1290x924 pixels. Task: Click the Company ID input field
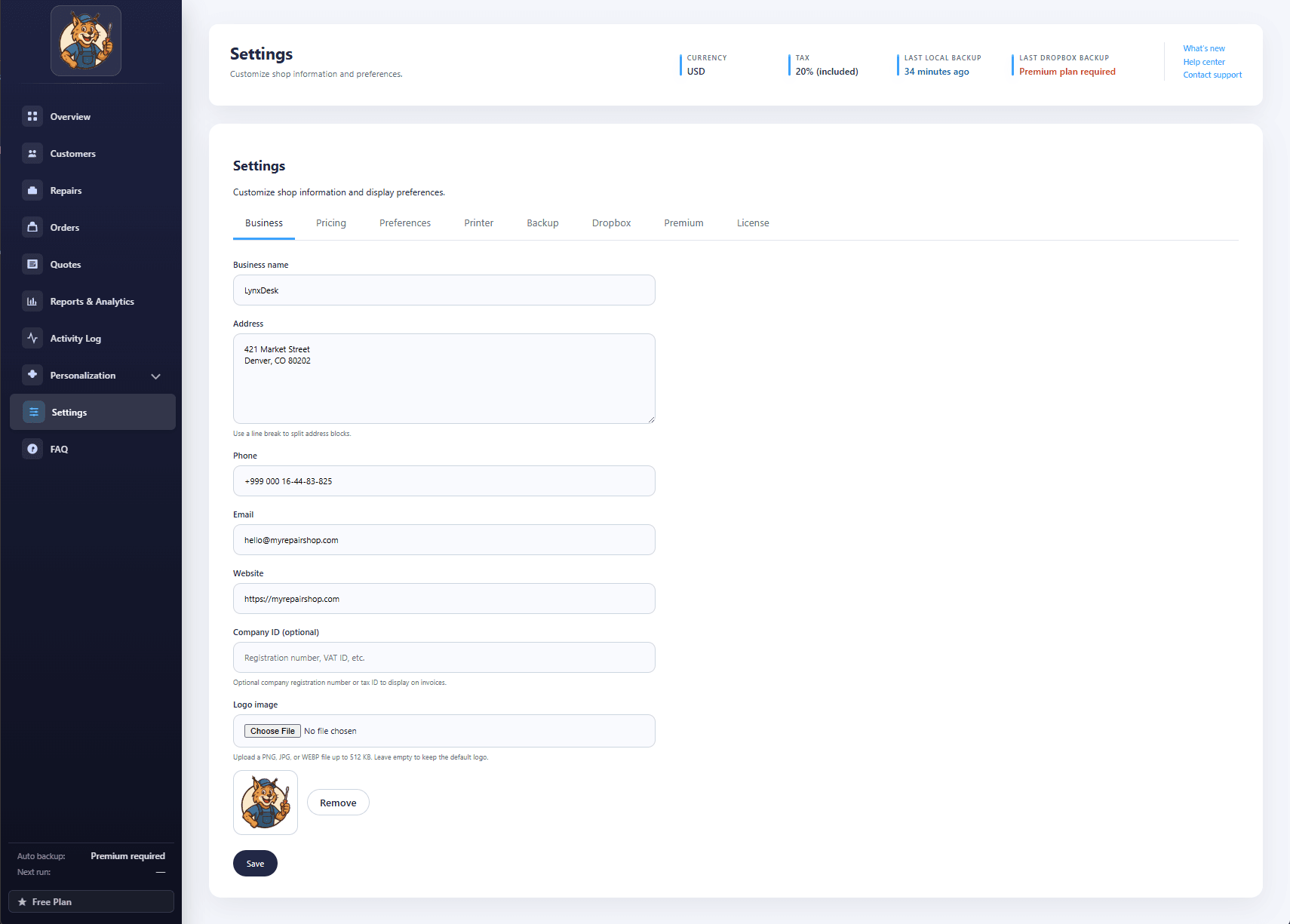444,657
